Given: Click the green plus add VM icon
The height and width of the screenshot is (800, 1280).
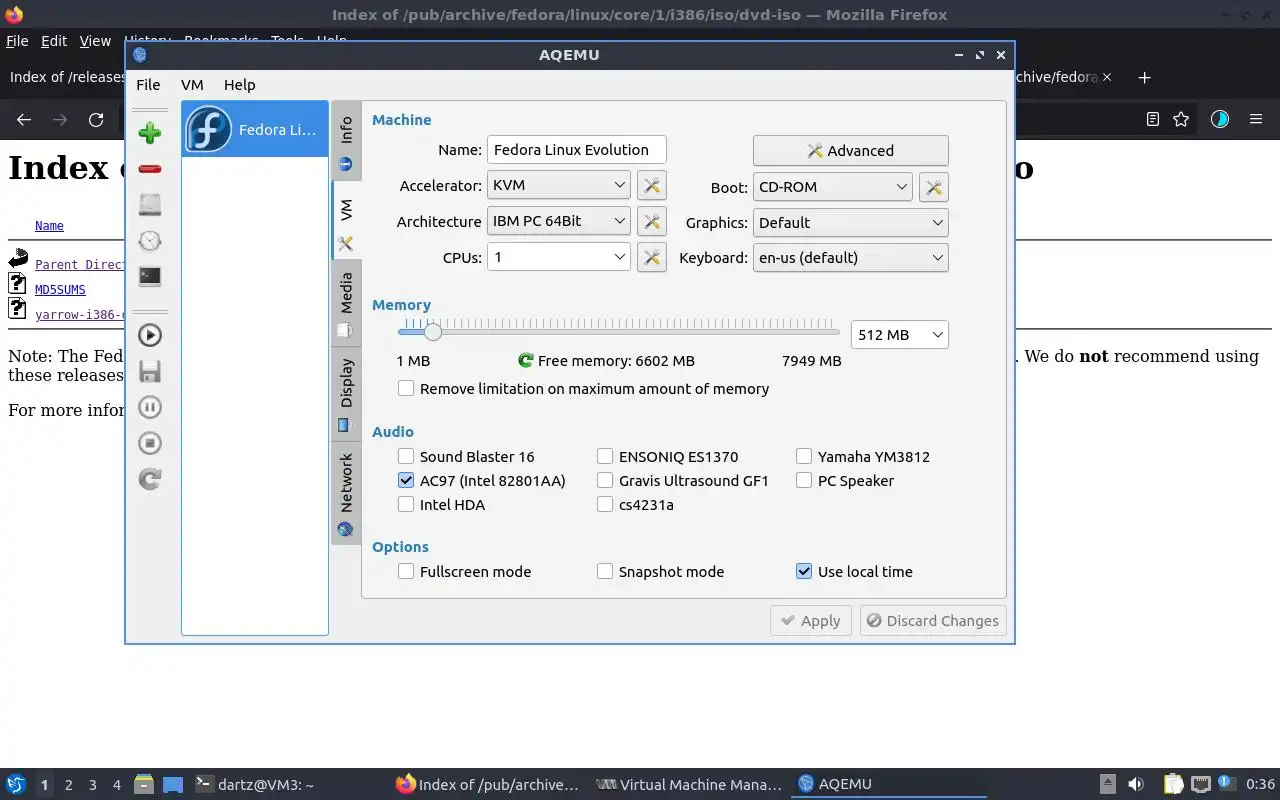Looking at the screenshot, I should (x=150, y=133).
